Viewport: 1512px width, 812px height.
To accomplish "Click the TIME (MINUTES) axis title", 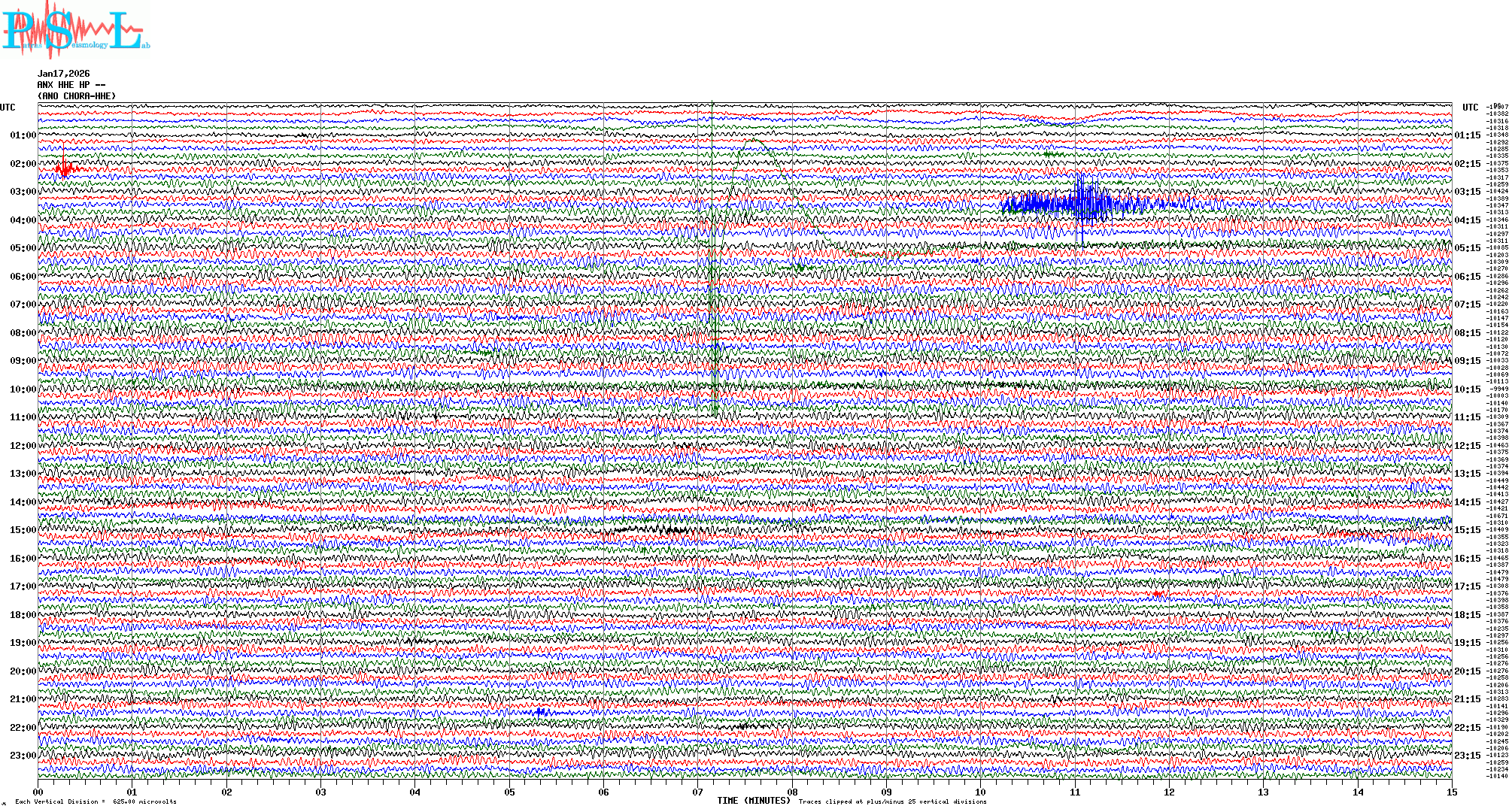I will tap(754, 801).
